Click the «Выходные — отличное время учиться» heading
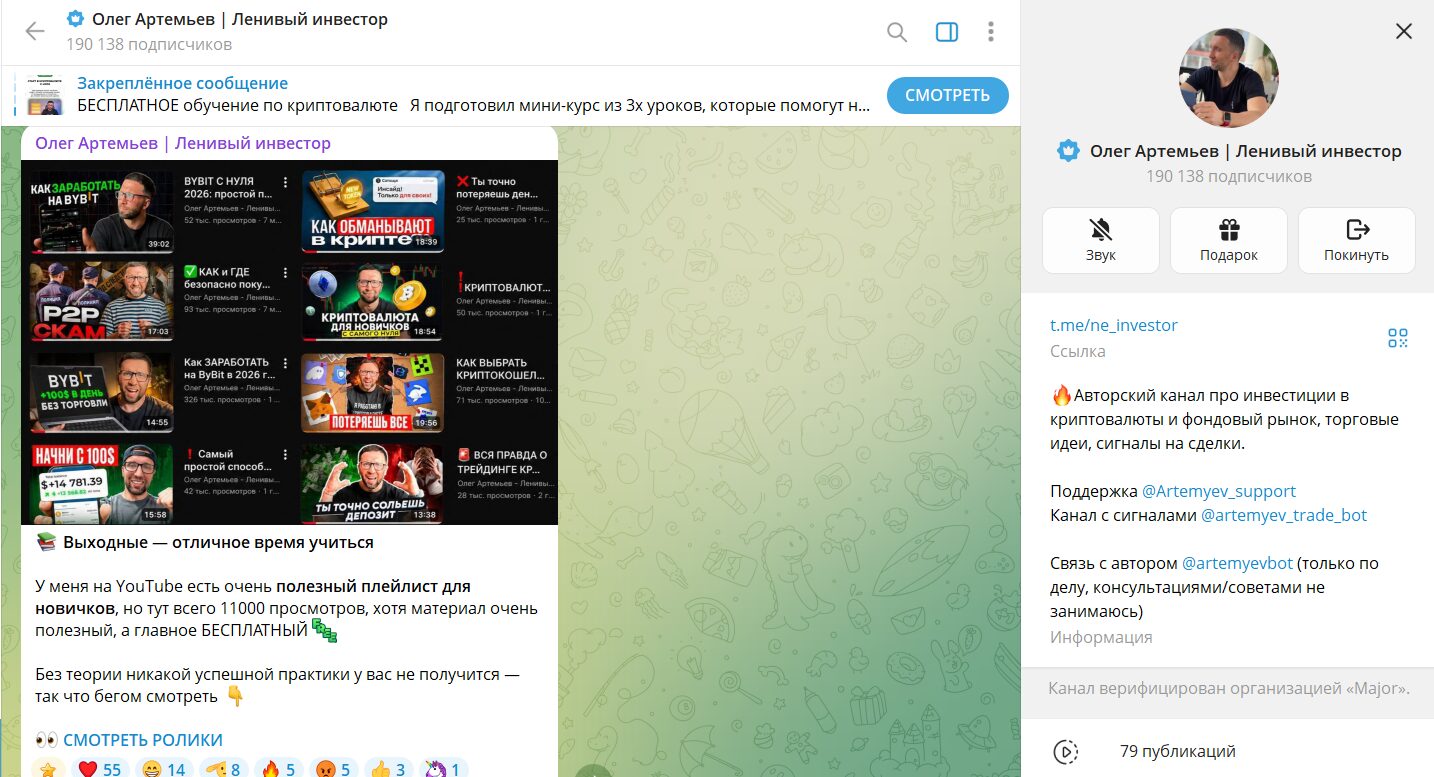 (x=218, y=542)
